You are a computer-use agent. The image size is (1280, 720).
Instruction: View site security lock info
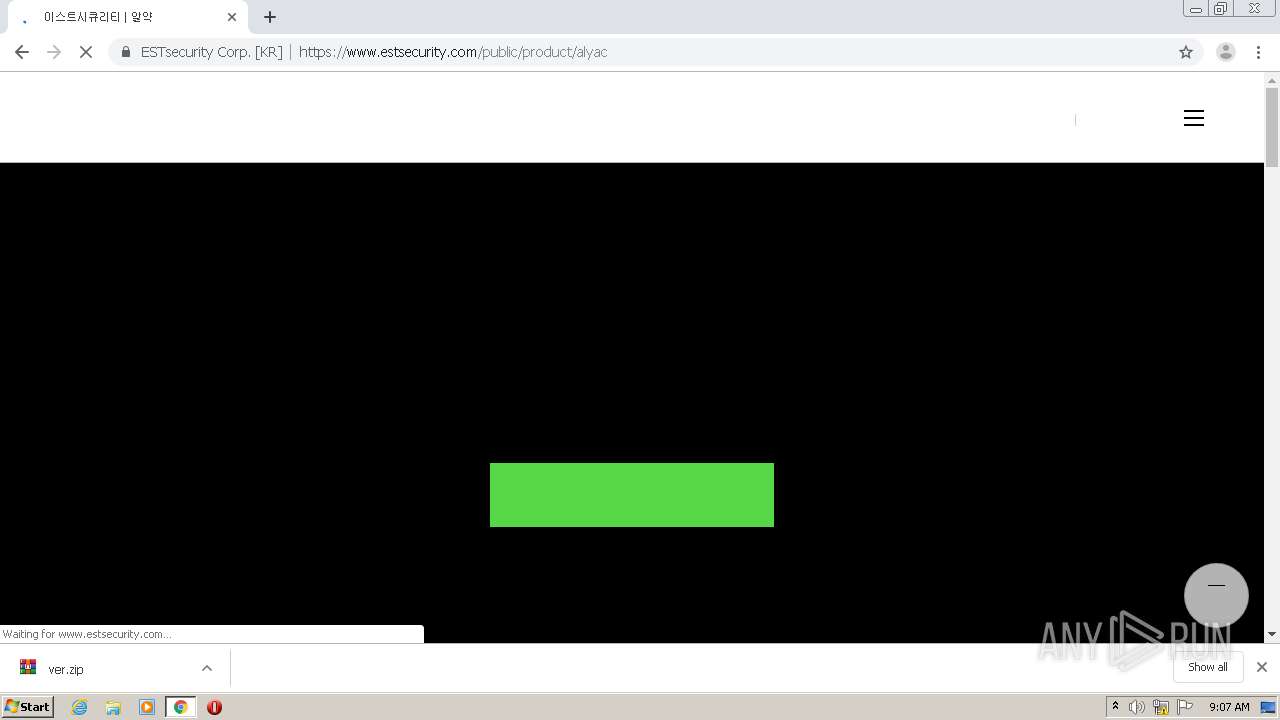point(125,52)
